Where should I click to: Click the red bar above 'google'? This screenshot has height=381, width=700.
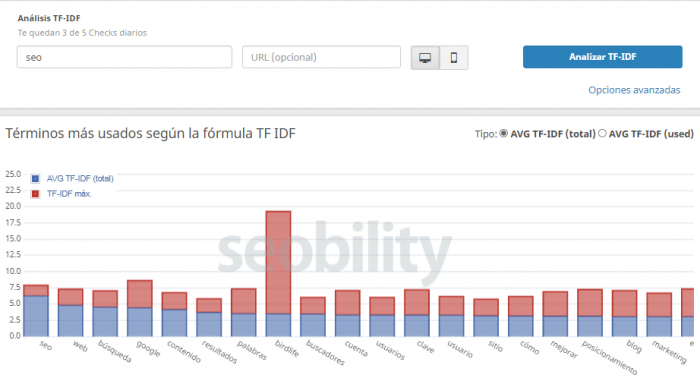point(140,294)
